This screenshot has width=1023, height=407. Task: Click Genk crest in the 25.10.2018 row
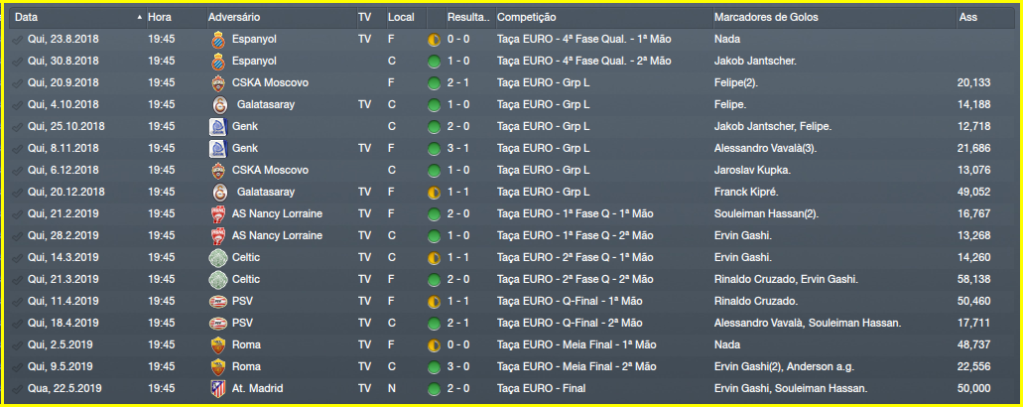click(218, 126)
